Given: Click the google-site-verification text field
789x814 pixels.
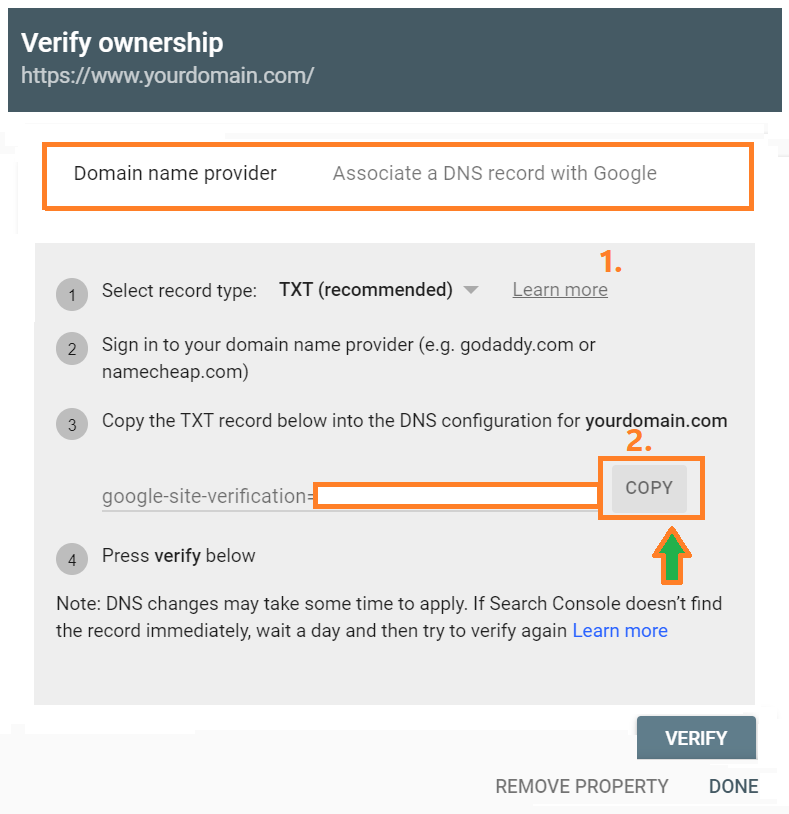Looking at the screenshot, I should click(x=350, y=496).
